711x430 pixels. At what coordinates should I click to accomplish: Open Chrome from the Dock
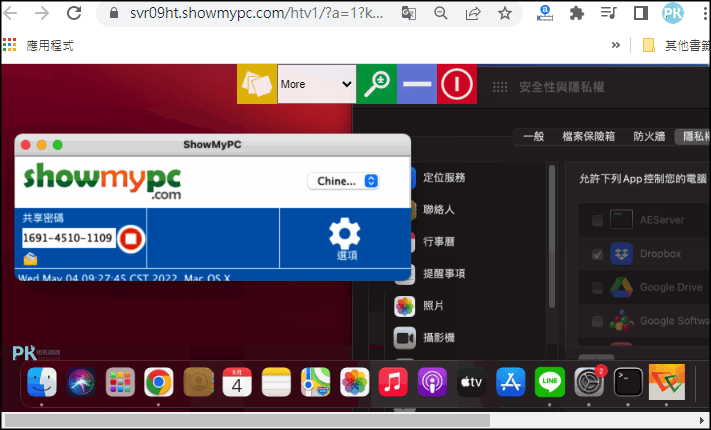(159, 382)
